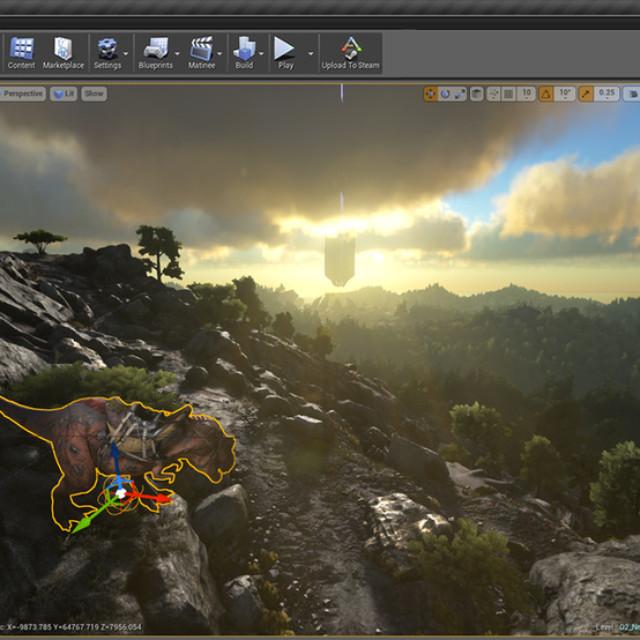Toggle the world/local coordinate system icon

click(x=476, y=94)
